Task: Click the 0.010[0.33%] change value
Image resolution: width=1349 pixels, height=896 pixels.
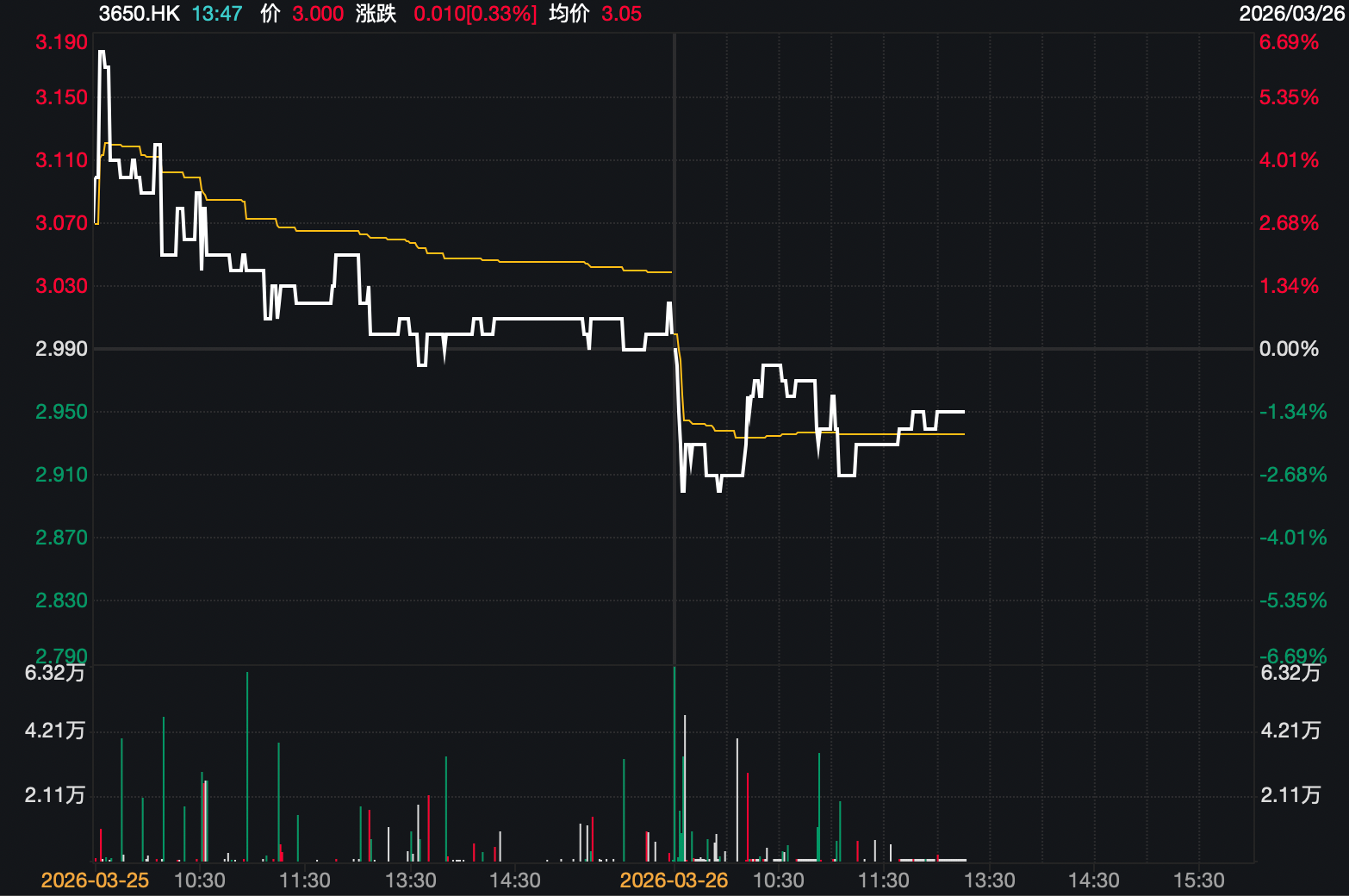Action: pos(475,14)
